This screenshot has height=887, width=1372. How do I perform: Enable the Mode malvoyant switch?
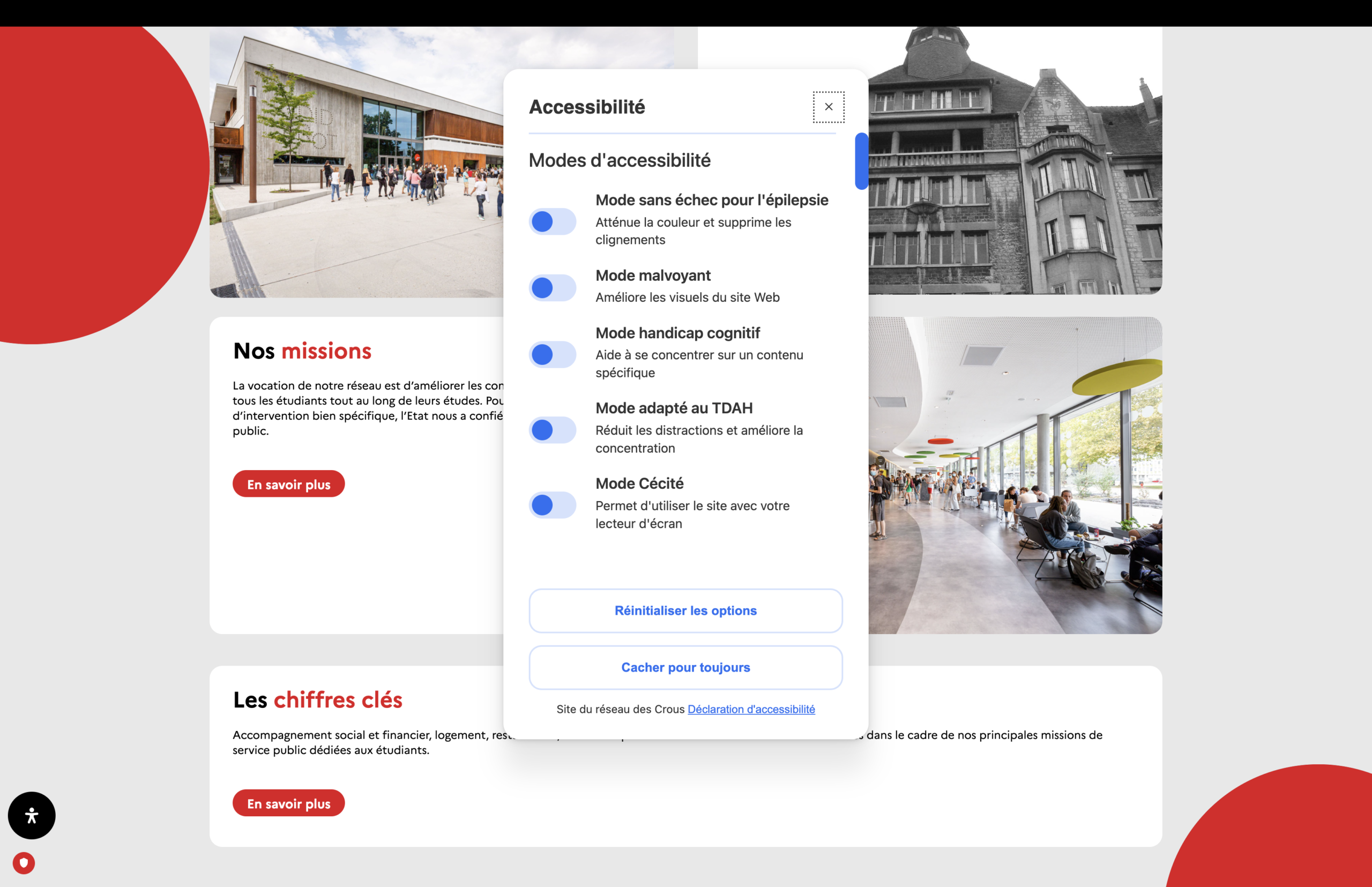point(553,287)
